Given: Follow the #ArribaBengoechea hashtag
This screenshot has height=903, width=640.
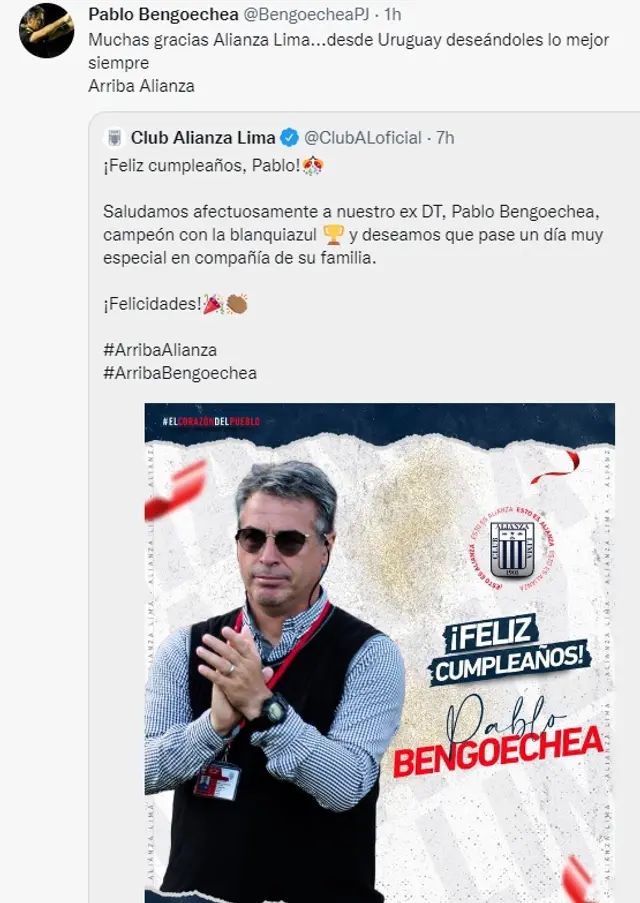Looking at the screenshot, I should click(x=180, y=373).
